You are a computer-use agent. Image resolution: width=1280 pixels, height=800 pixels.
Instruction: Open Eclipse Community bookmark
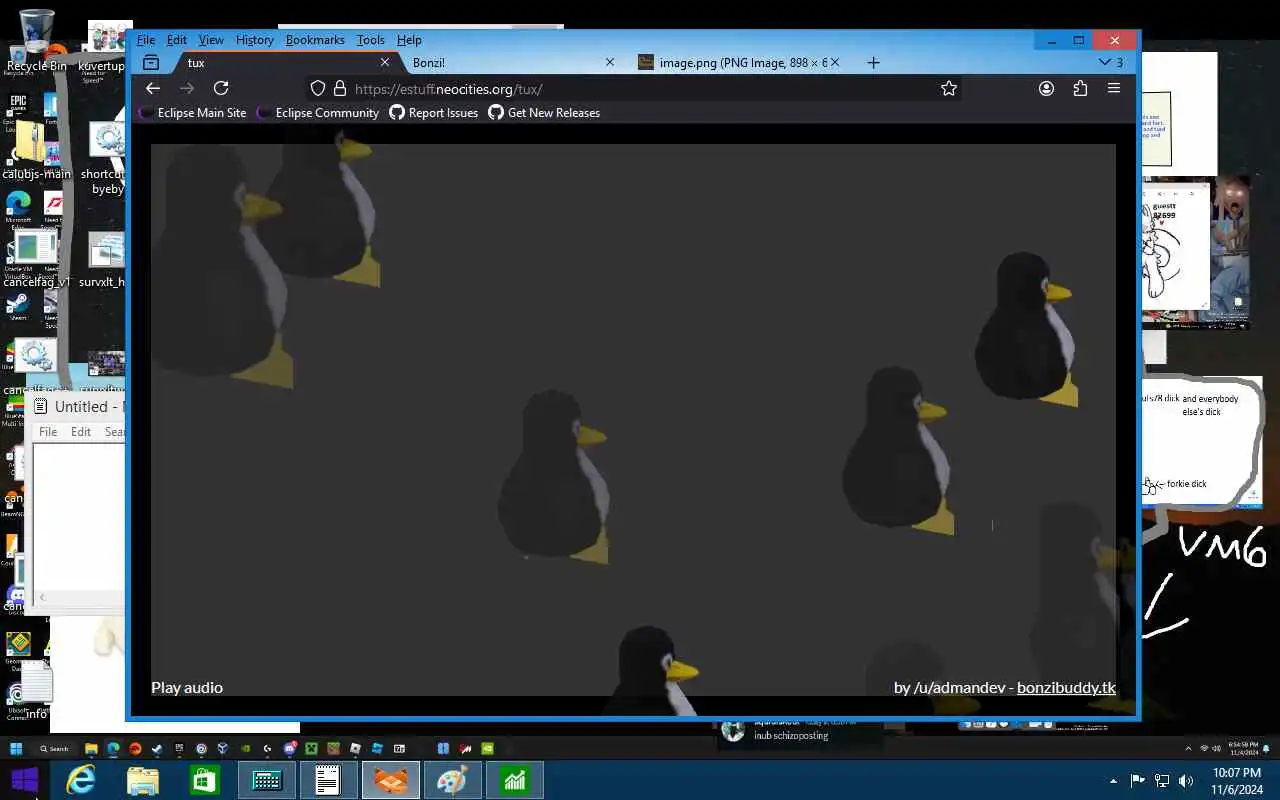tap(317, 113)
